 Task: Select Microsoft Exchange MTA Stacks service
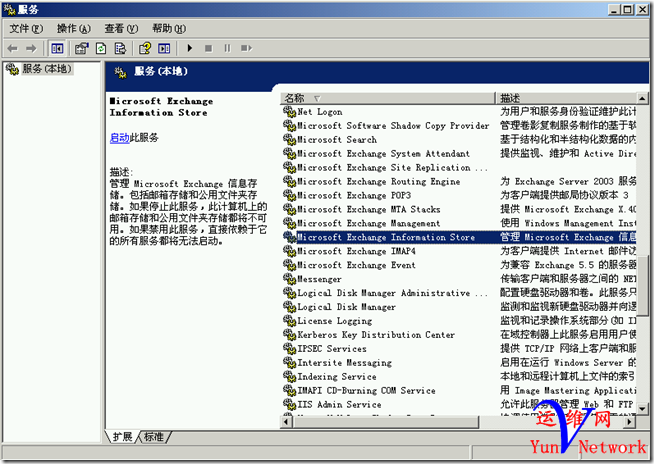coord(459,209)
